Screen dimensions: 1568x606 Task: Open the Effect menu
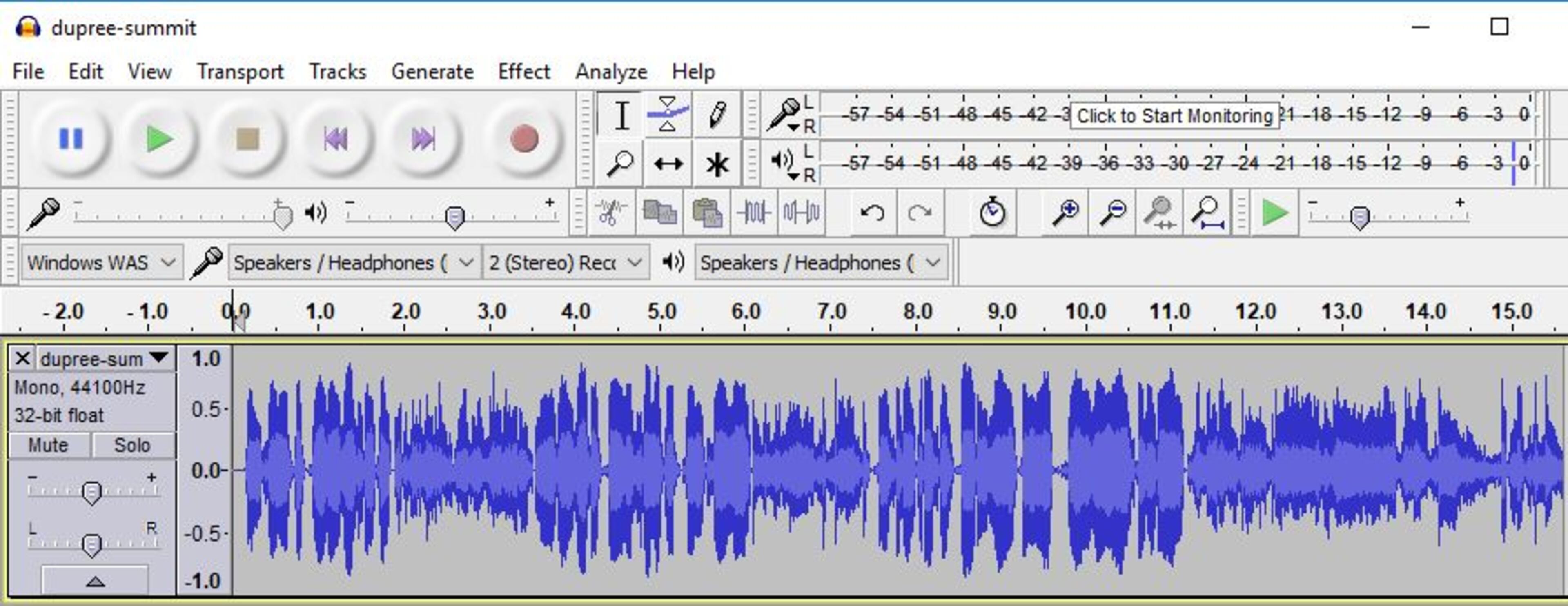(523, 72)
